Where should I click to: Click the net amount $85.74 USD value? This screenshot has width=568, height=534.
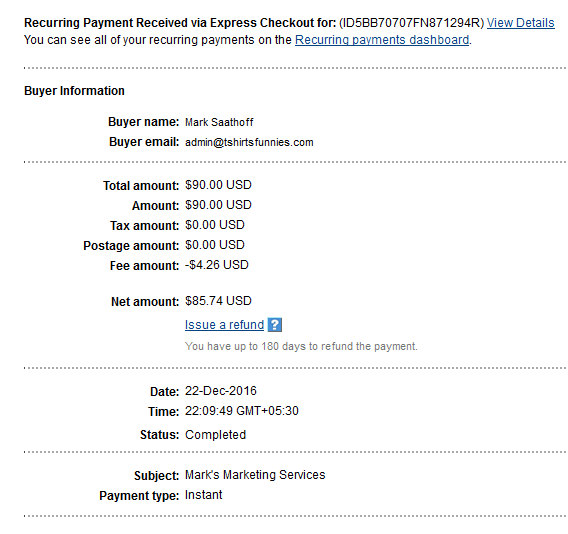pyautogui.click(x=218, y=301)
